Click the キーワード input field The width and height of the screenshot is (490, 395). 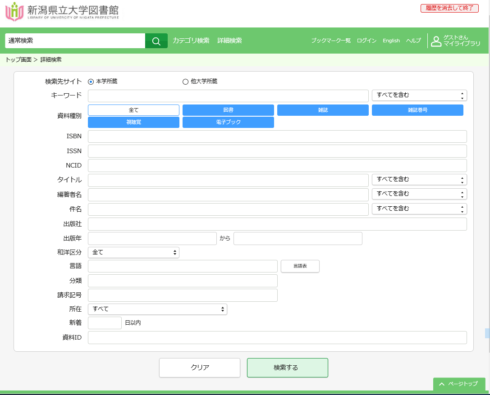coord(228,95)
